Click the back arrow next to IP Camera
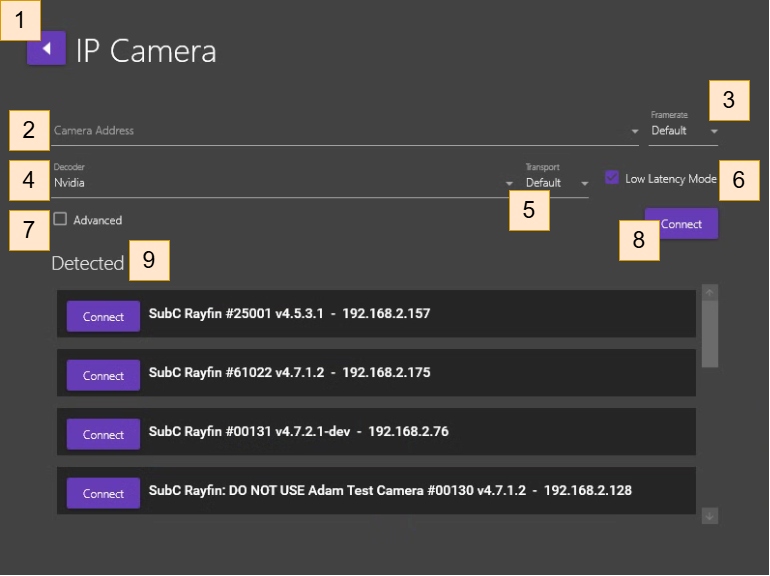770x576 pixels. (x=46, y=48)
